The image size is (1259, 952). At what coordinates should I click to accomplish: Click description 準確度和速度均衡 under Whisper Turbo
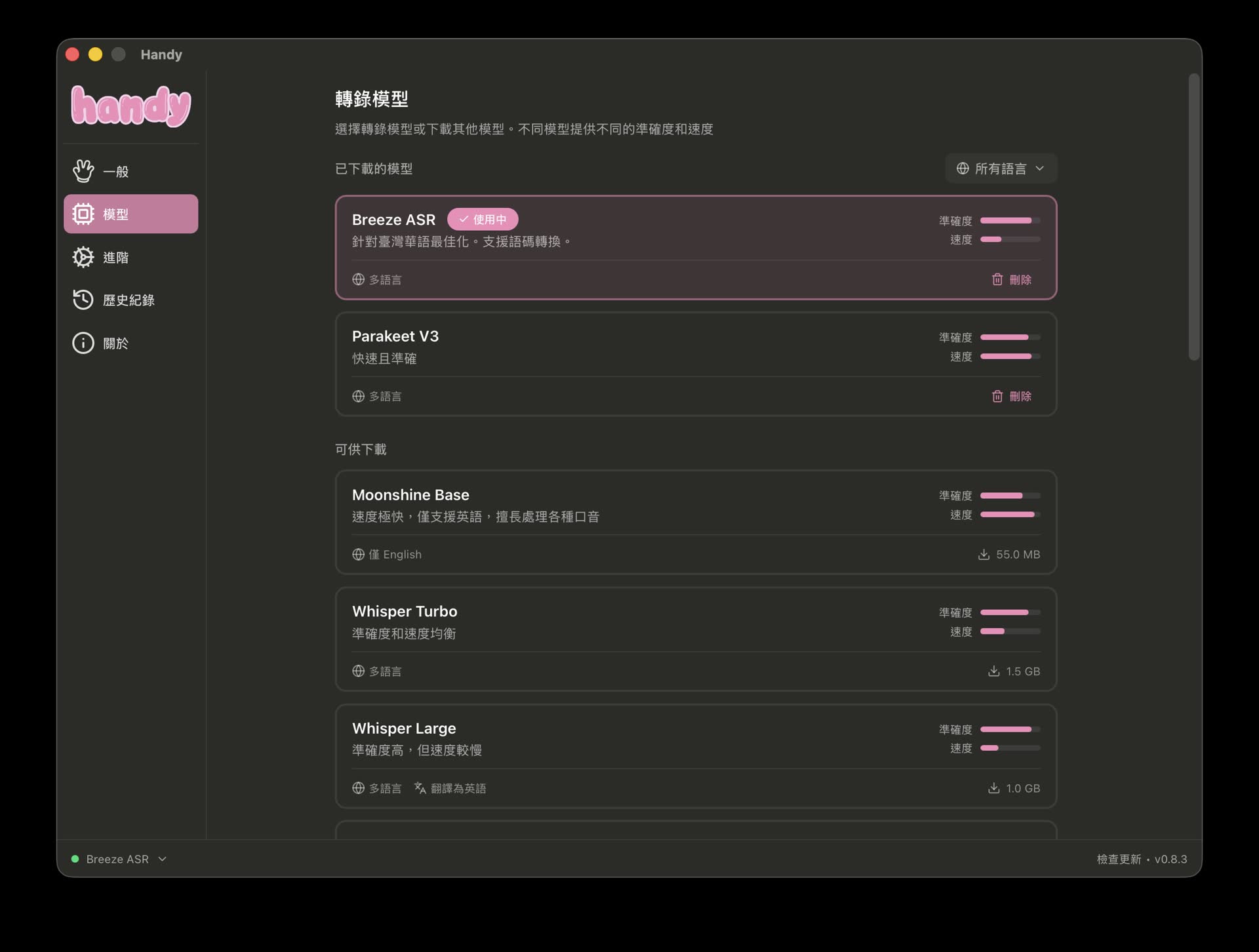[x=404, y=633]
